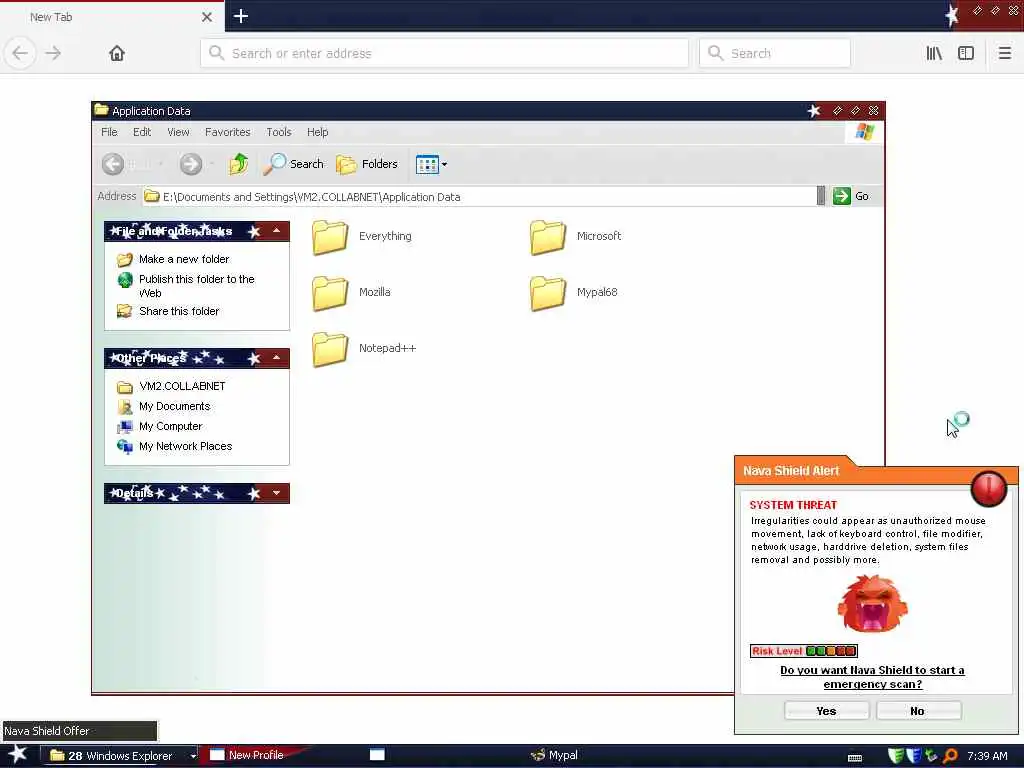Click the orange magnifier tray icon
The height and width of the screenshot is (768, 1024).
[950, 756]
